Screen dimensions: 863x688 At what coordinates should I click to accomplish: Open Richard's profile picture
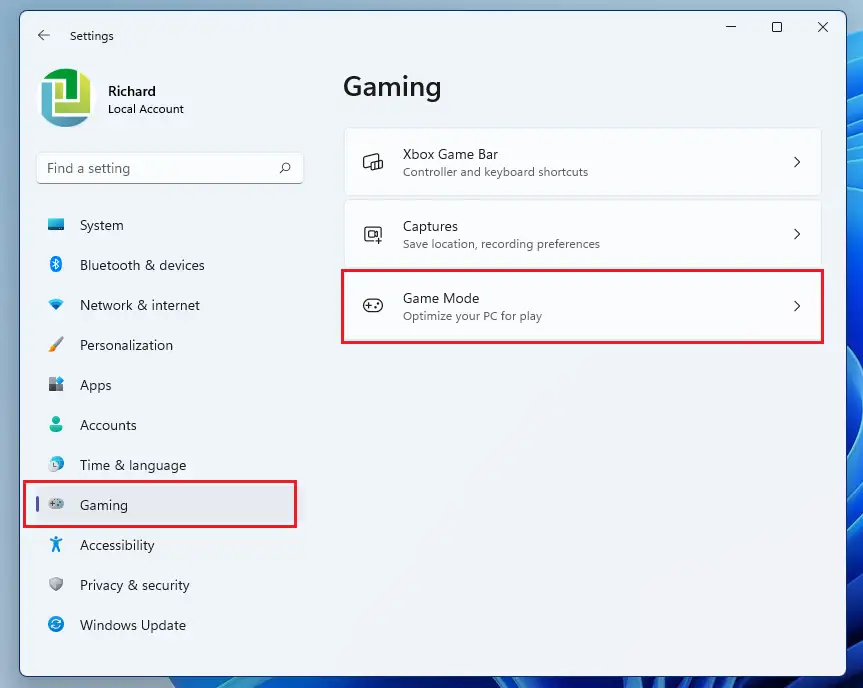(66, 98)
